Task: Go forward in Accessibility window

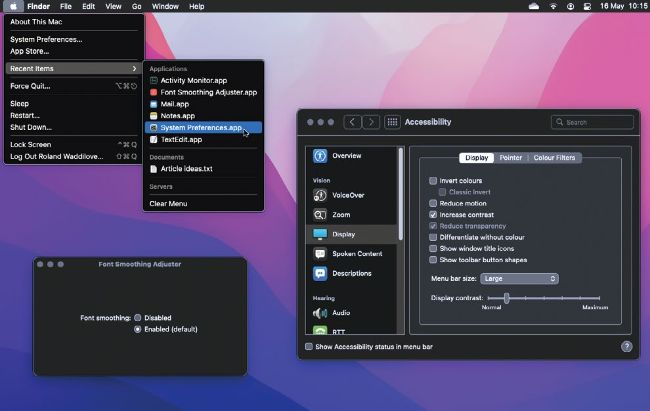Action: pos(371,122)
